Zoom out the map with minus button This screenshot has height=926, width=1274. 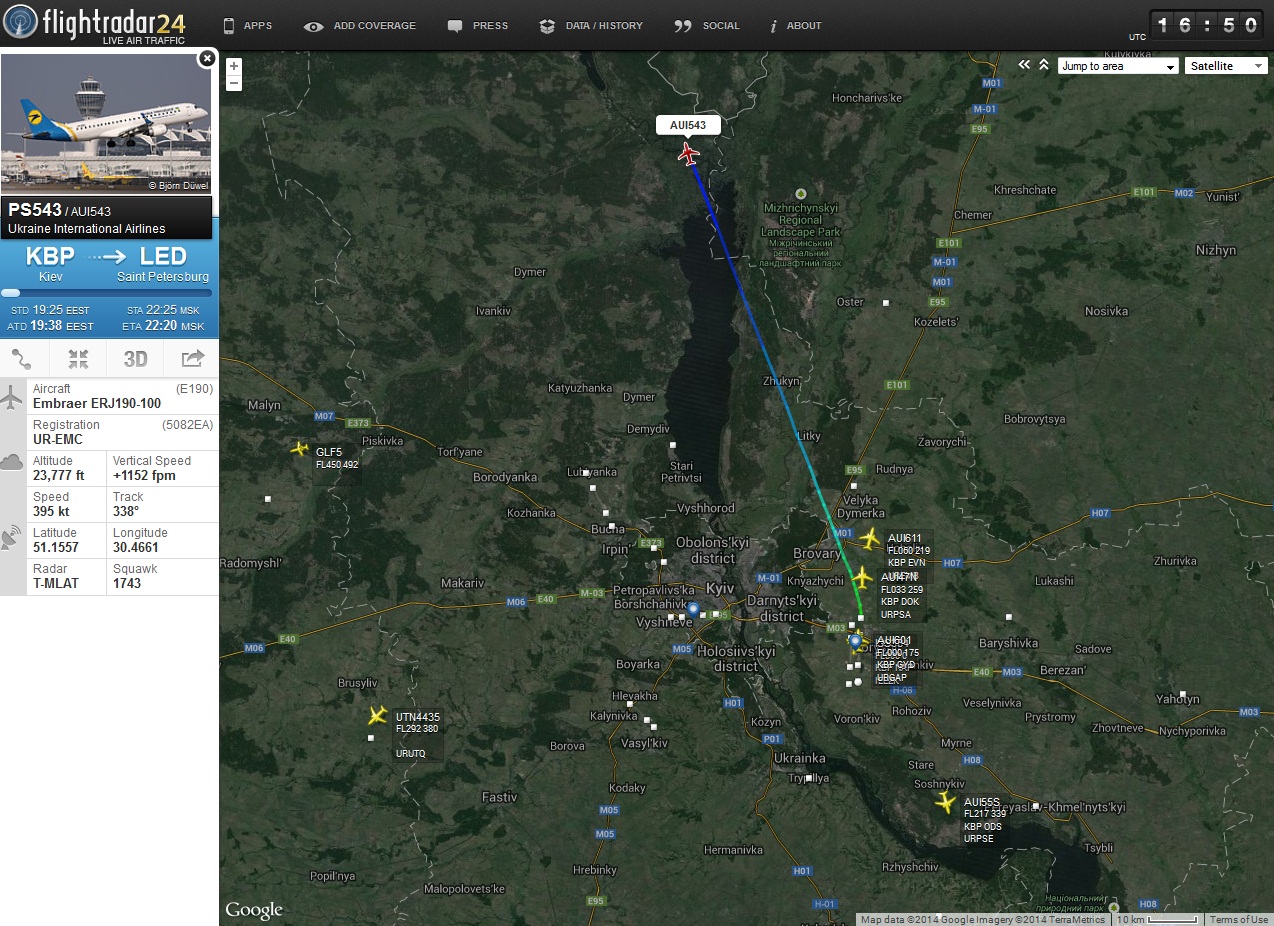[x=234, y=83]
